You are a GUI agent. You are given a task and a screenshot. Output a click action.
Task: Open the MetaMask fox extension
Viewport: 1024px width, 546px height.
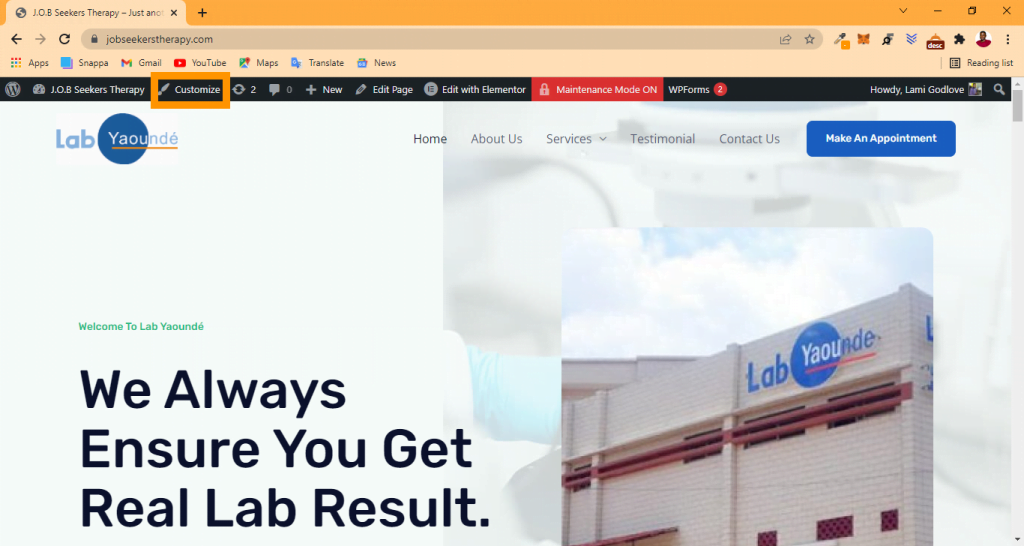coord(863,39)
